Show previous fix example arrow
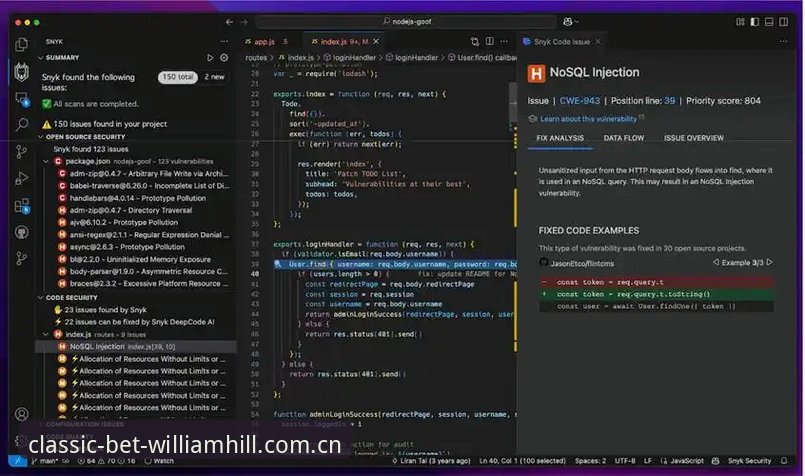The image size is (805, 476). pyautogui.click(x=716, y=262)
